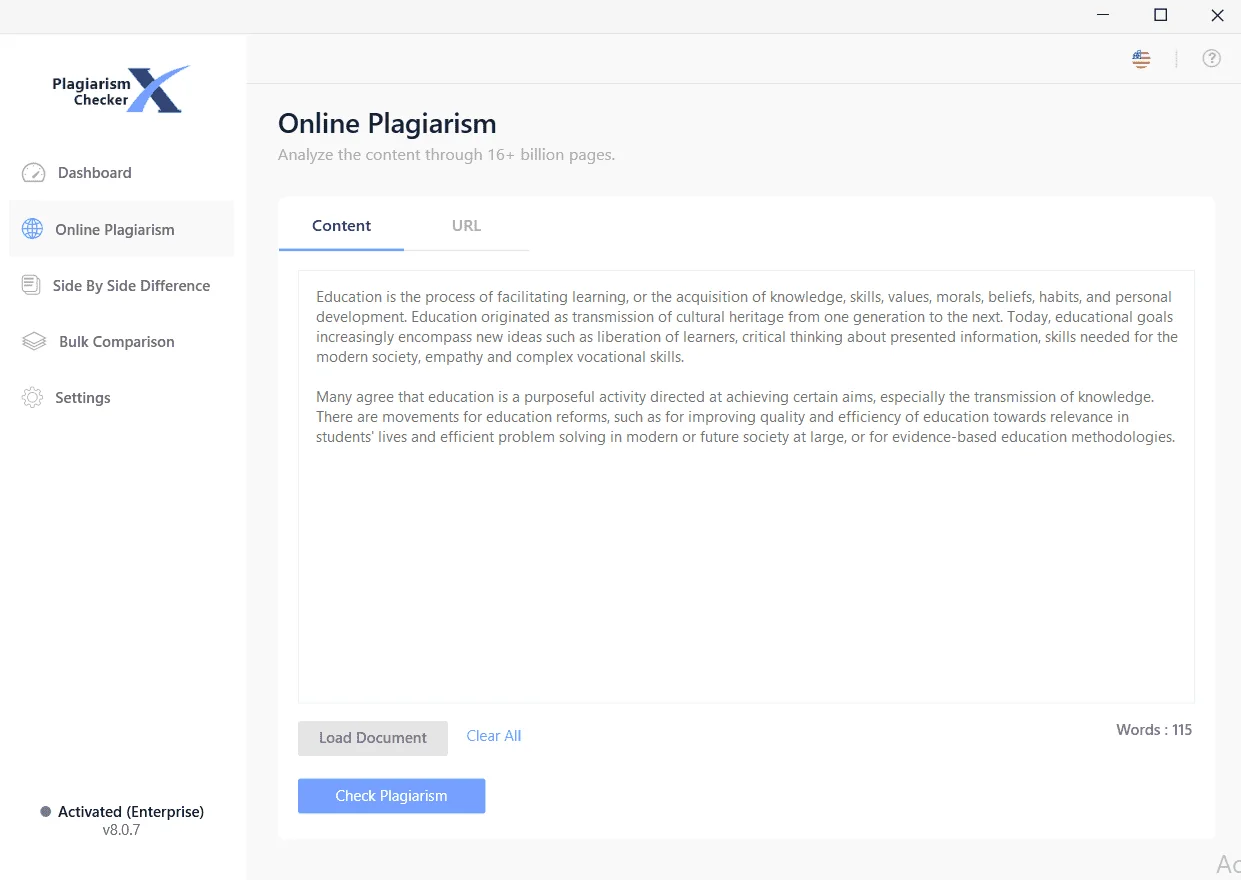Maximize the application window
1241x880 pixels.
coord(1160,16)
